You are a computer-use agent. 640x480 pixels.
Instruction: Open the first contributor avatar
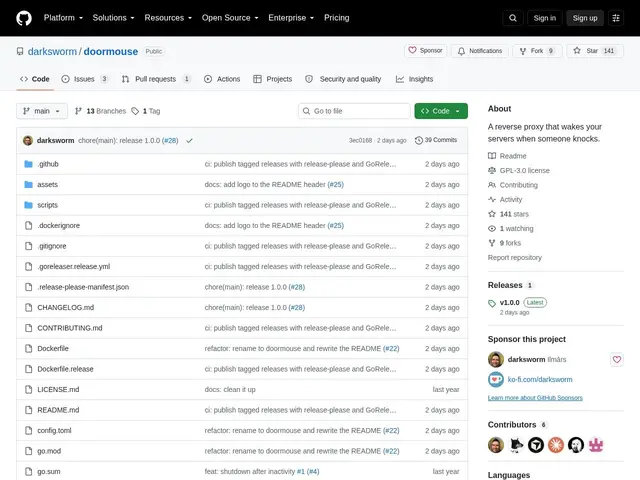pyautogui.click(x=496, y=445)
